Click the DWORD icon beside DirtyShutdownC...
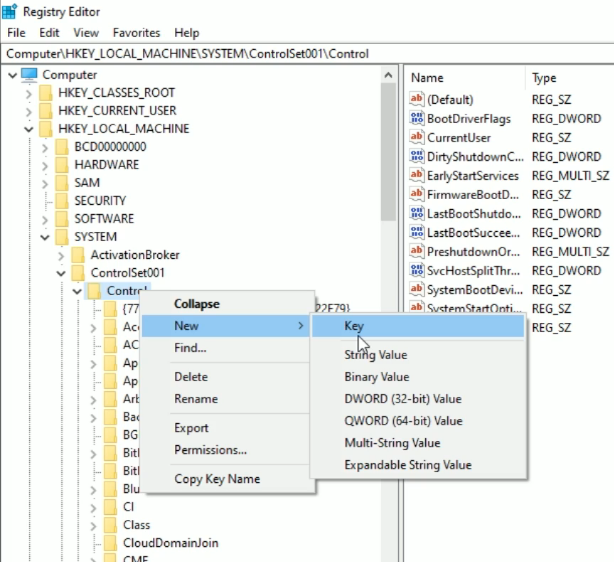Image resolution: width=614 pixels, height=562 pixels. pyautogui.click(x=417, y=156)
